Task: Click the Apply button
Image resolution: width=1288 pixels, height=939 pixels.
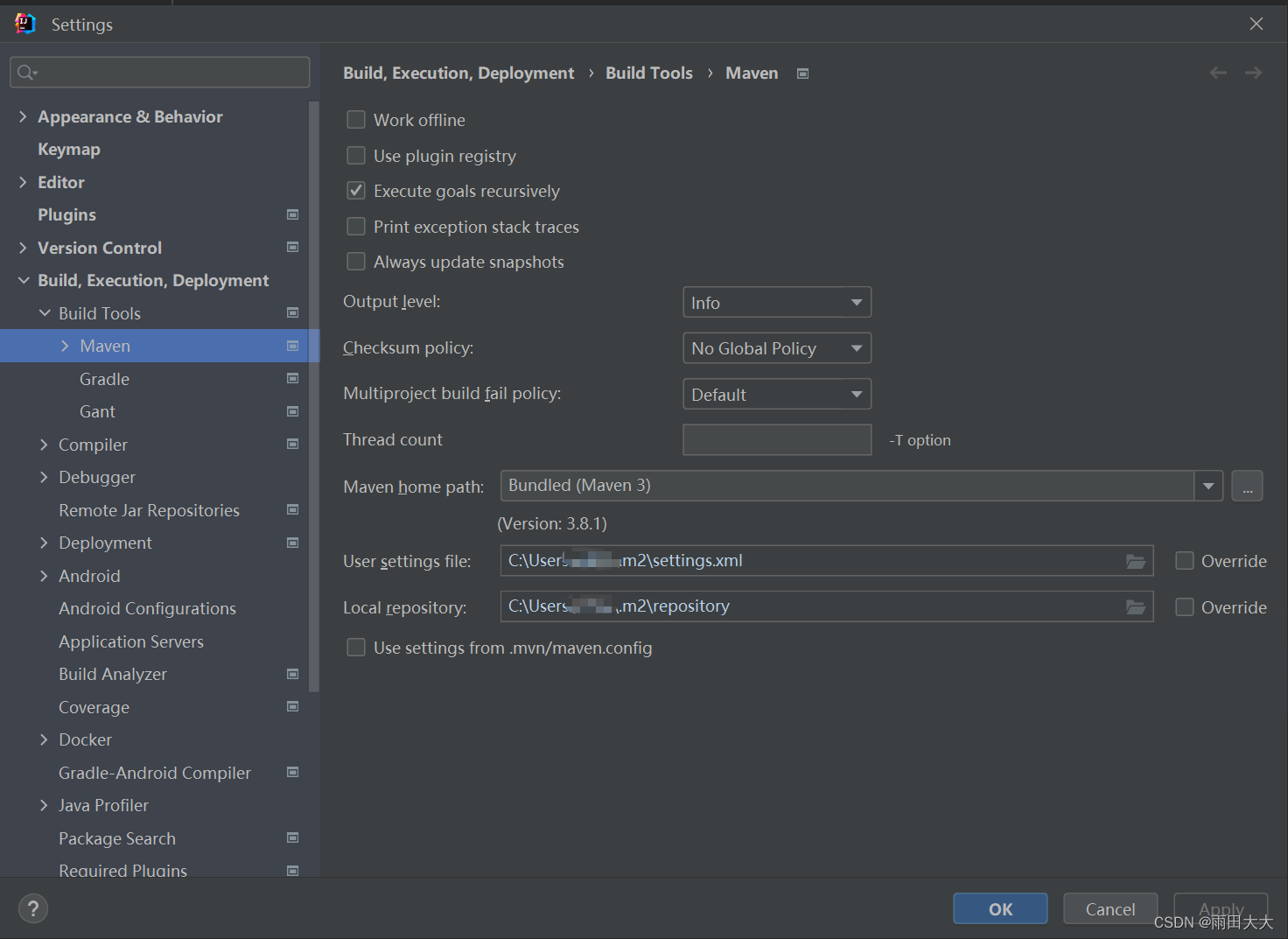Action: pyautogui.click(x=1221, y=908)
